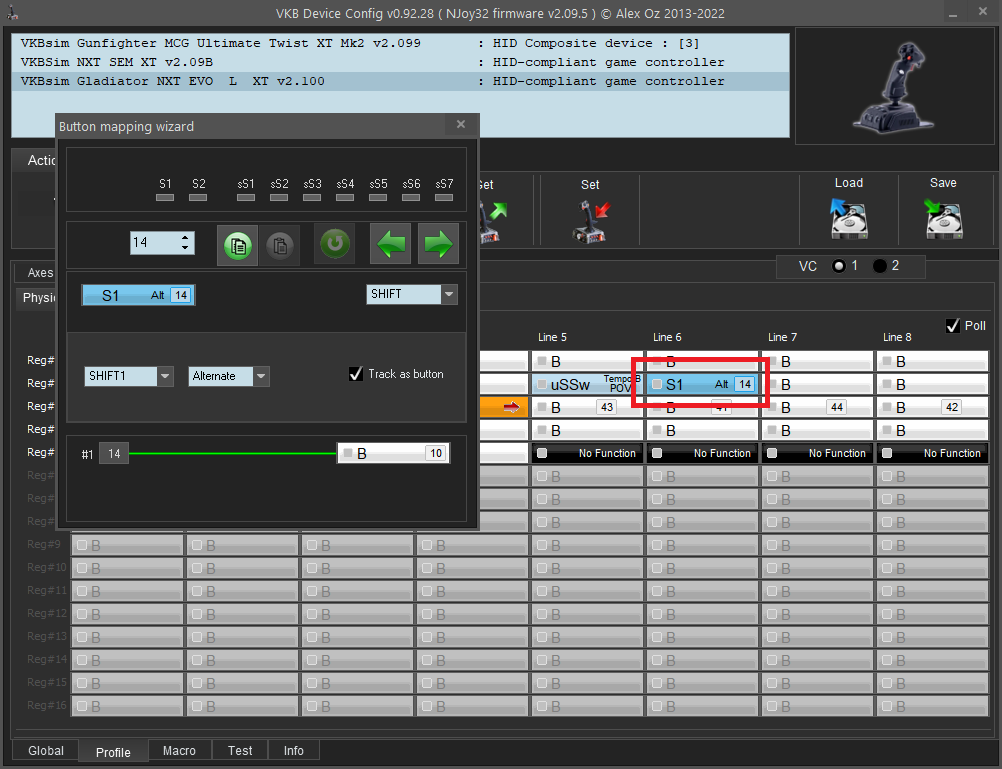The width and height of the screenshot is (1002, 769).
Task: Click the circular reset arrow button
Action: pos(334,244)
